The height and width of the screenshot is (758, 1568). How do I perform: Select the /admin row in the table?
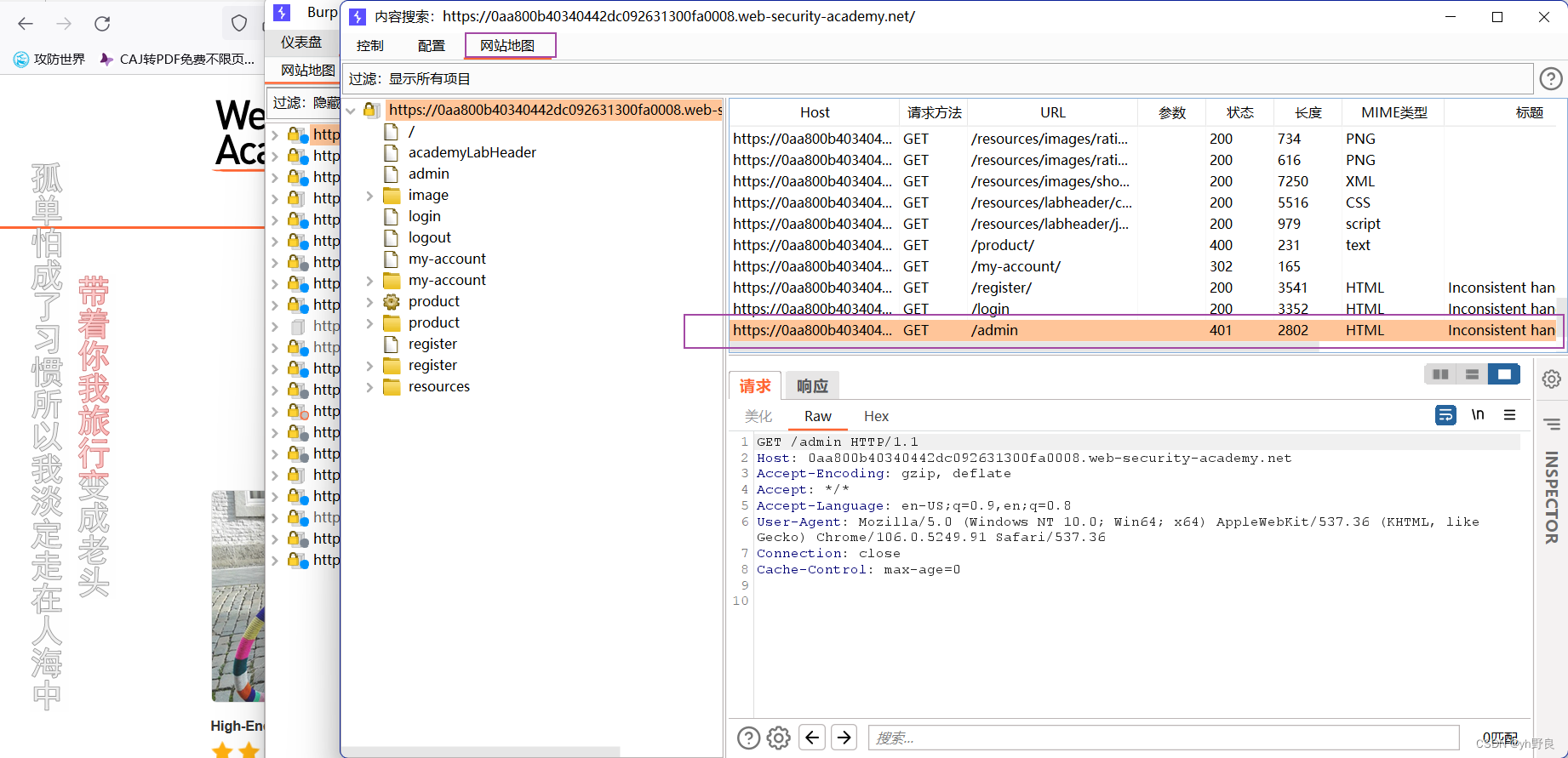coord(1144,330)
